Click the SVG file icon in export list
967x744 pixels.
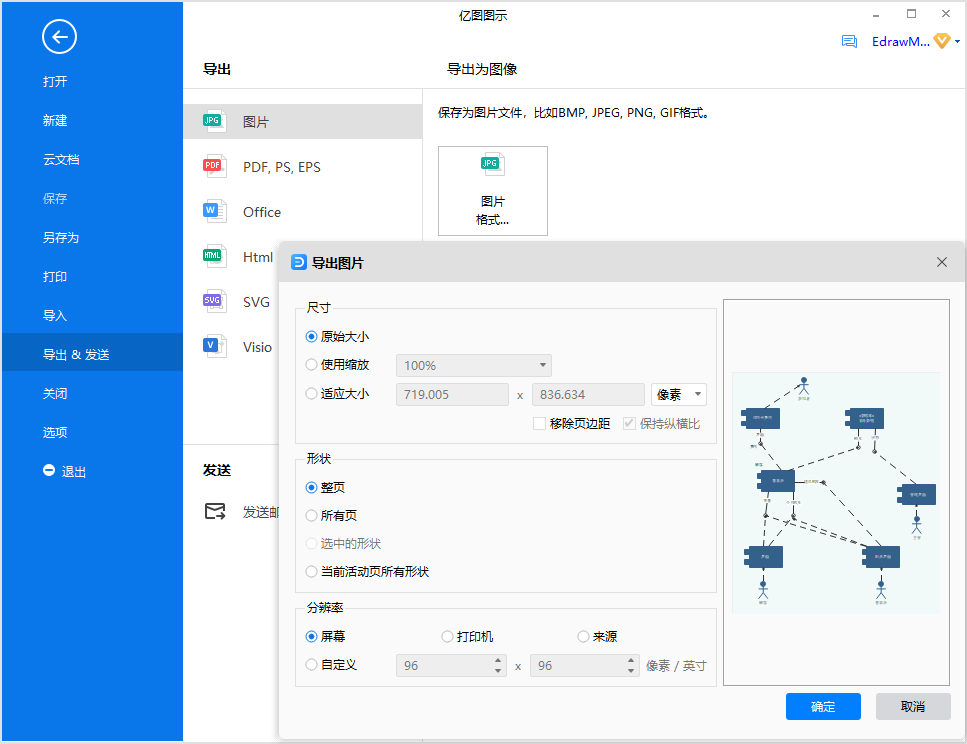[x=214, y=302]
